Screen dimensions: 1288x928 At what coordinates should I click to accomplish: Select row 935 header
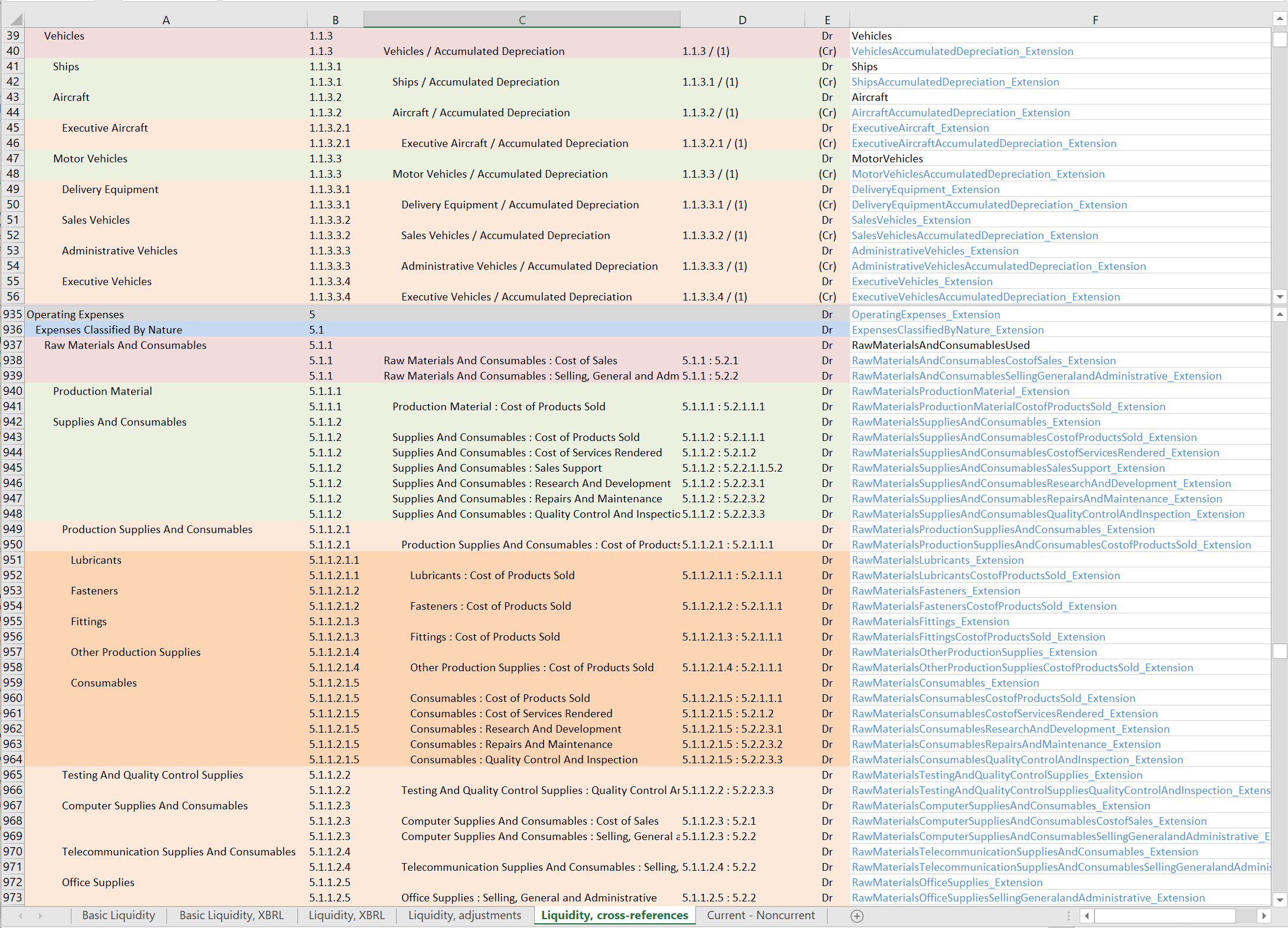click(x=12, y=314)
